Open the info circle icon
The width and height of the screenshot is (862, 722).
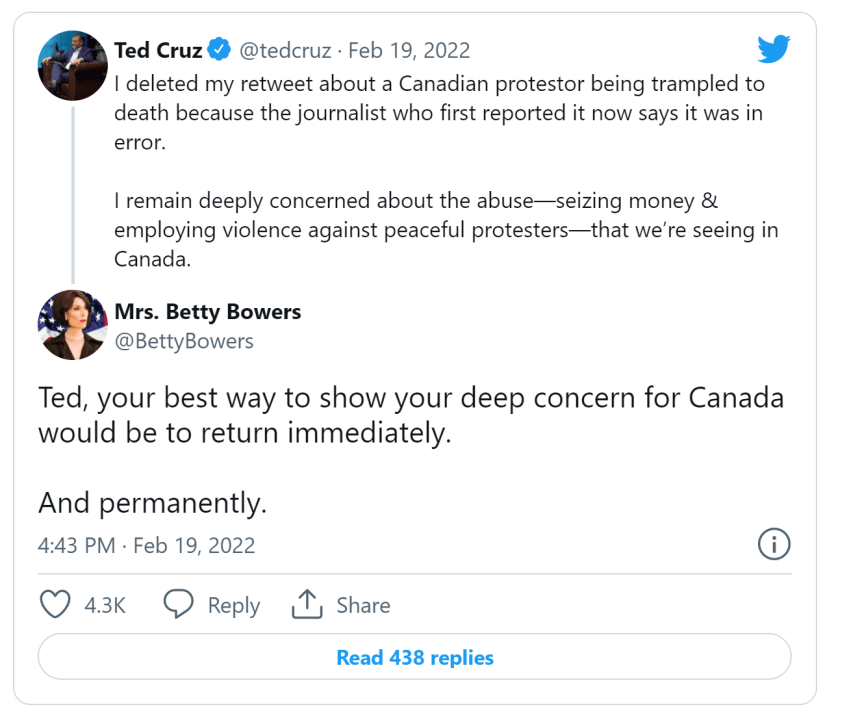774,545
